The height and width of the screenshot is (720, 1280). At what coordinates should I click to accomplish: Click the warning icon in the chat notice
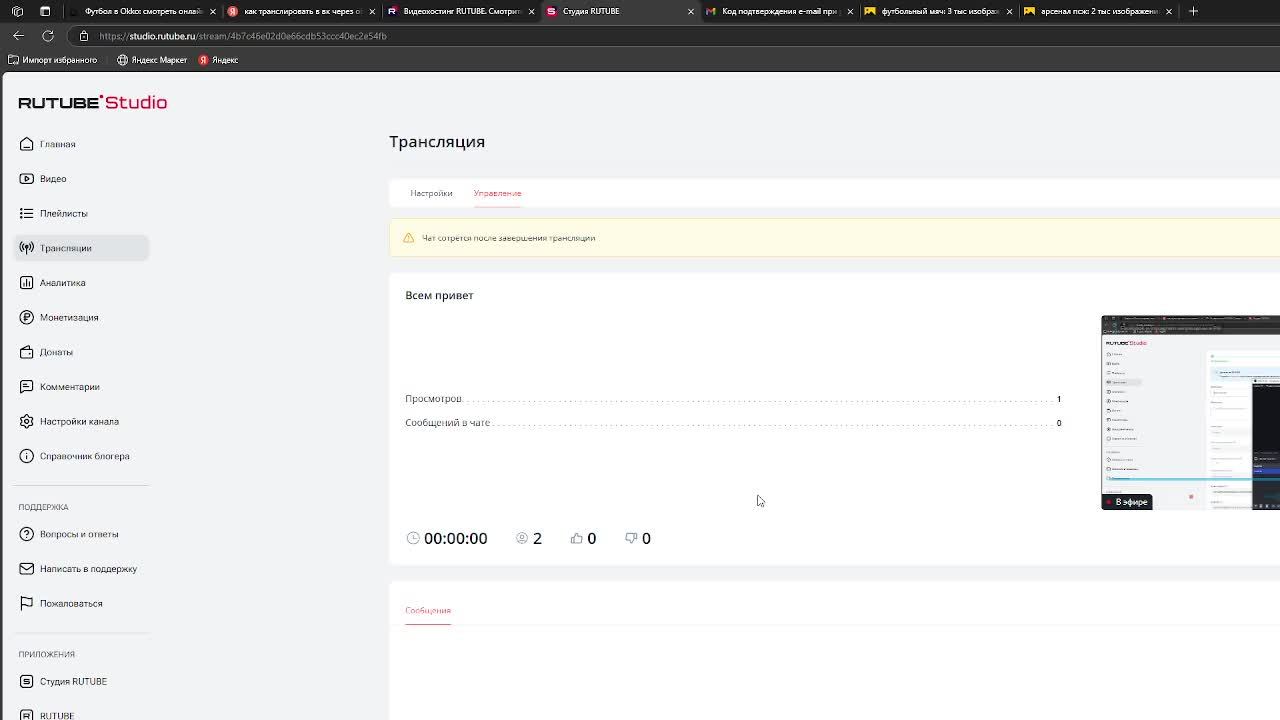tap(408, 238)
